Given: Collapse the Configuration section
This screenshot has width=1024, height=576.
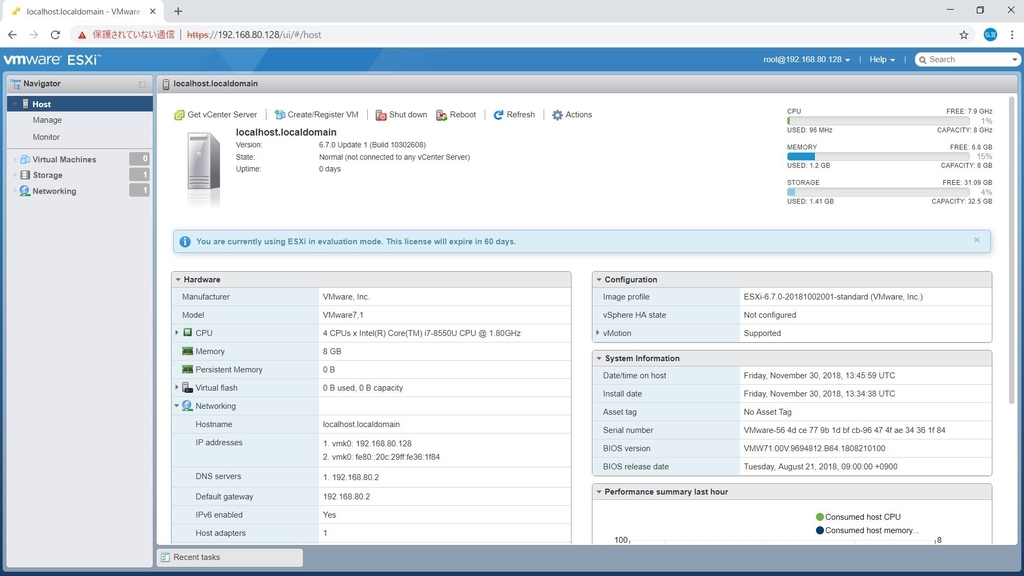Looking at the screenshot, I should 599,280.
